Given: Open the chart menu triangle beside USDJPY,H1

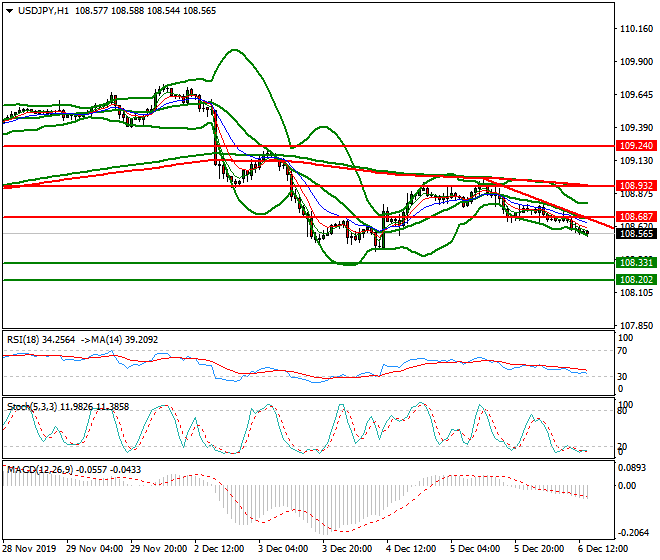Looking at the screenshot, I should (x=9, y=11).
